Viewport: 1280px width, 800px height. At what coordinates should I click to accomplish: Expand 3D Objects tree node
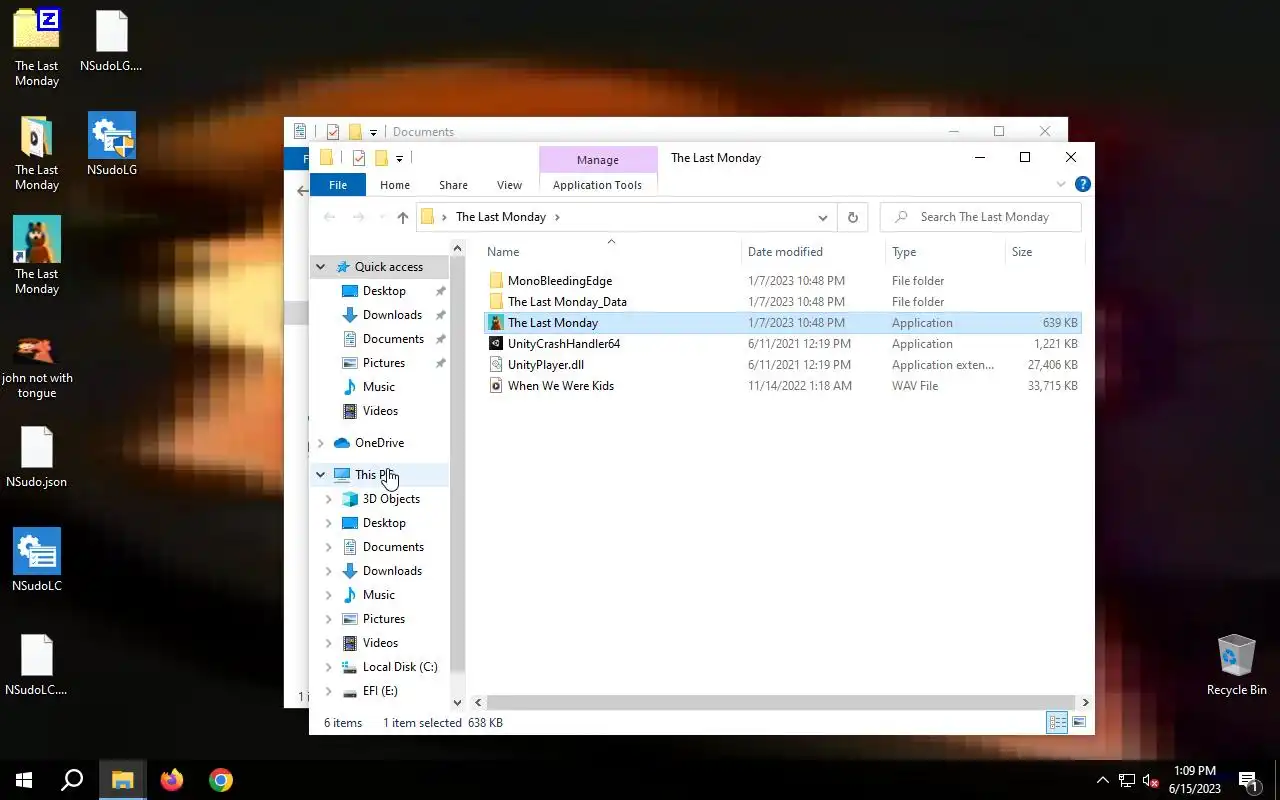pos(328,499)
